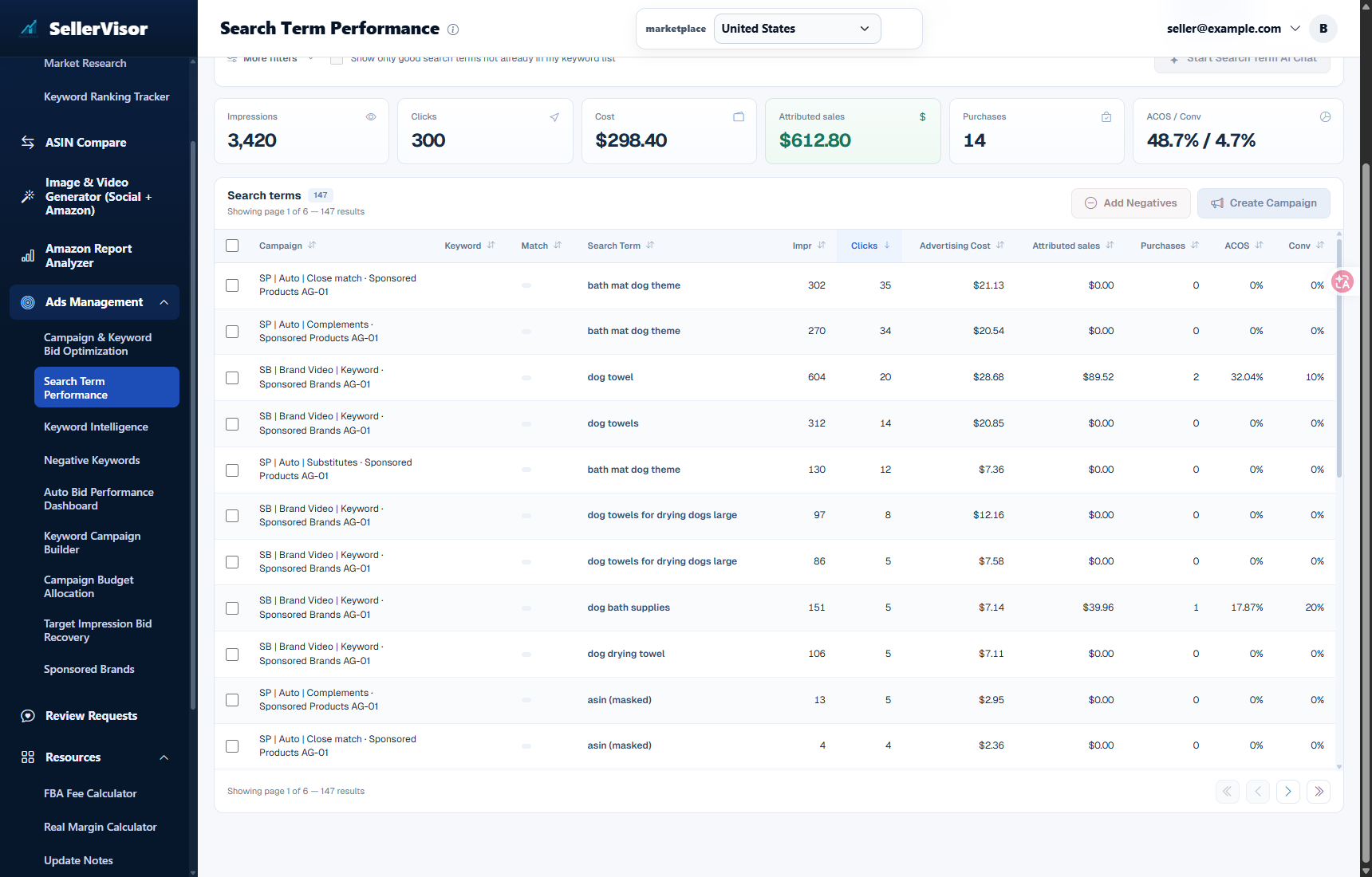This screenshot has width=1372, height=877.
Task: Click the B profile avatar
Action: 1323,29
